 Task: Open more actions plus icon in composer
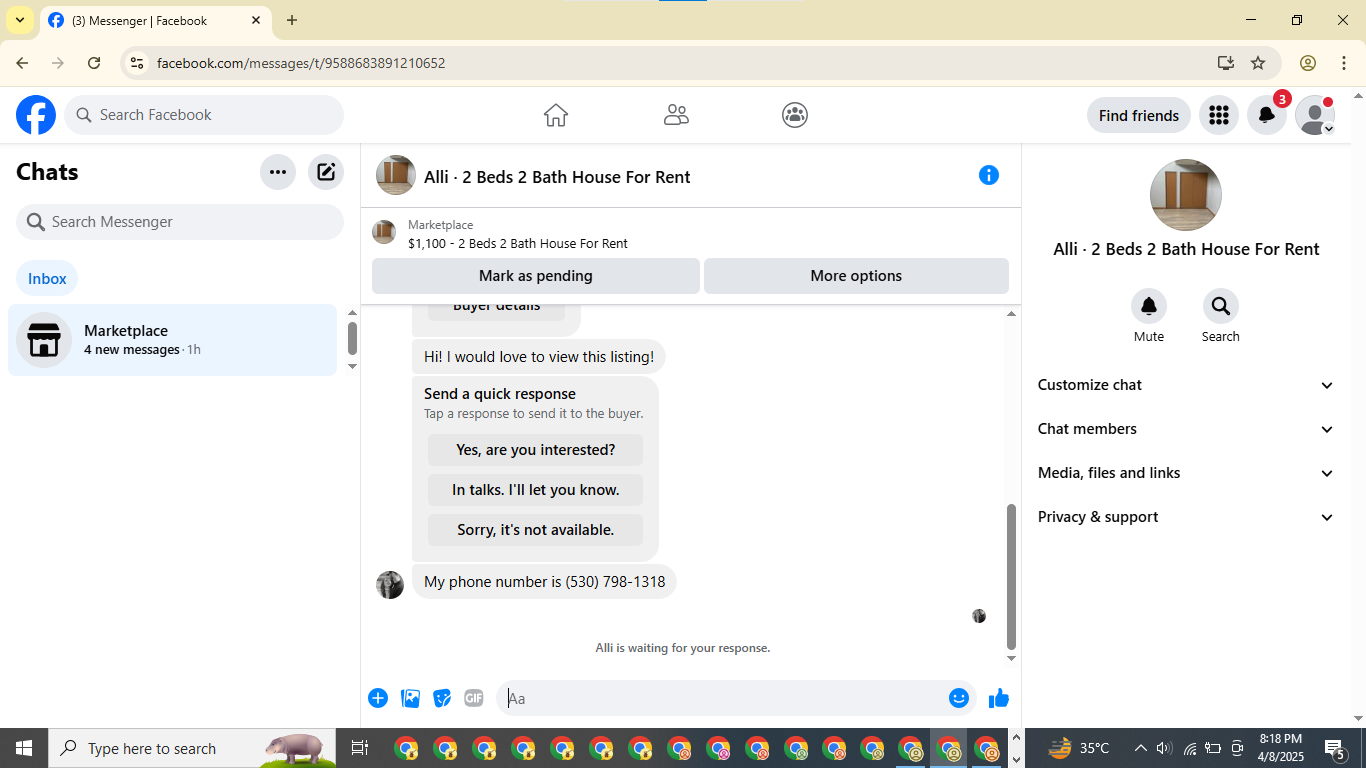point(378,698)
